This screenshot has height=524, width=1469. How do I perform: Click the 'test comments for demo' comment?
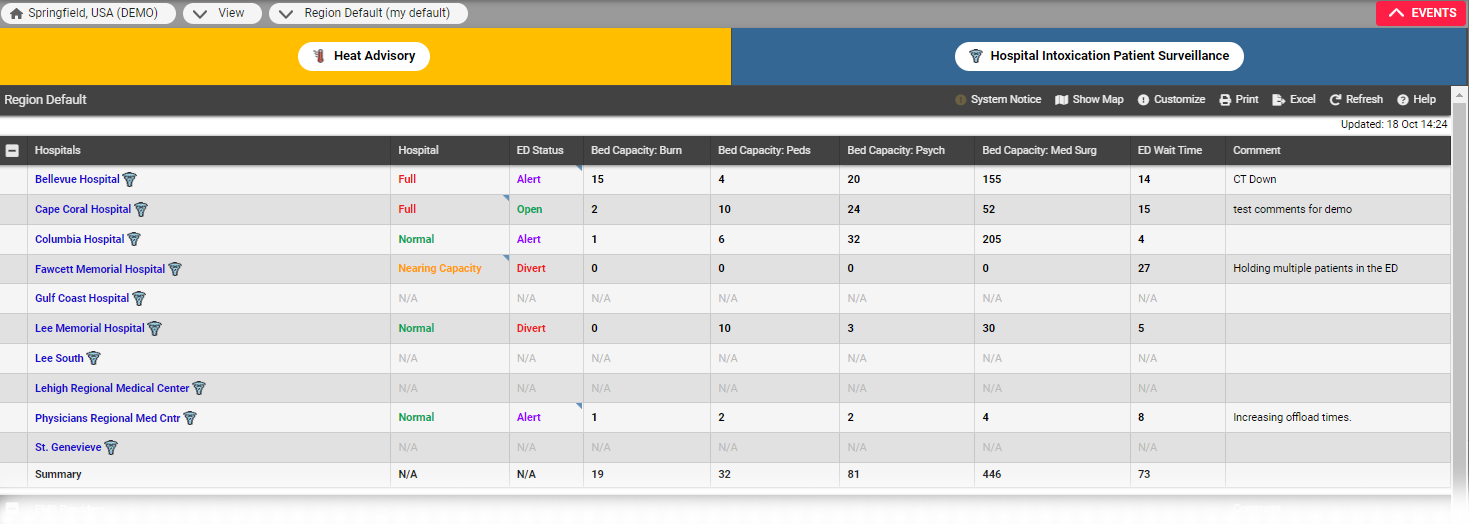(1292, 210)
